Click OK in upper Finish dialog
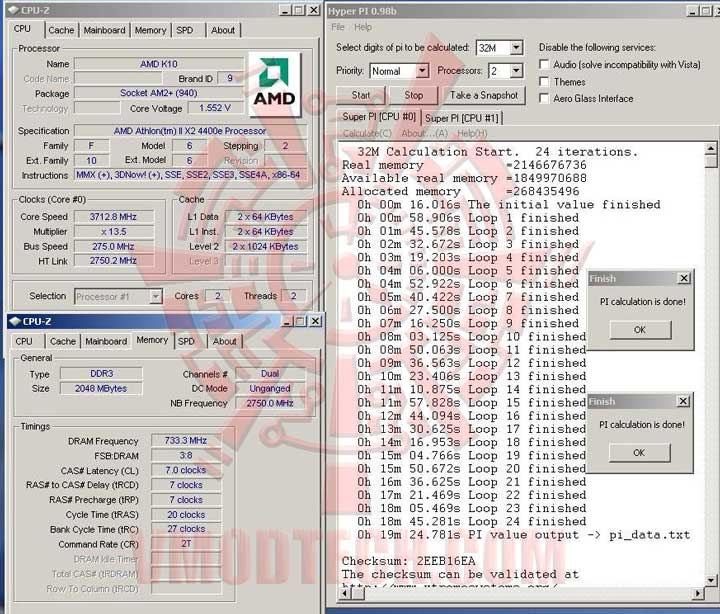Screen dimensions: 720x614 tap(640, 330)
